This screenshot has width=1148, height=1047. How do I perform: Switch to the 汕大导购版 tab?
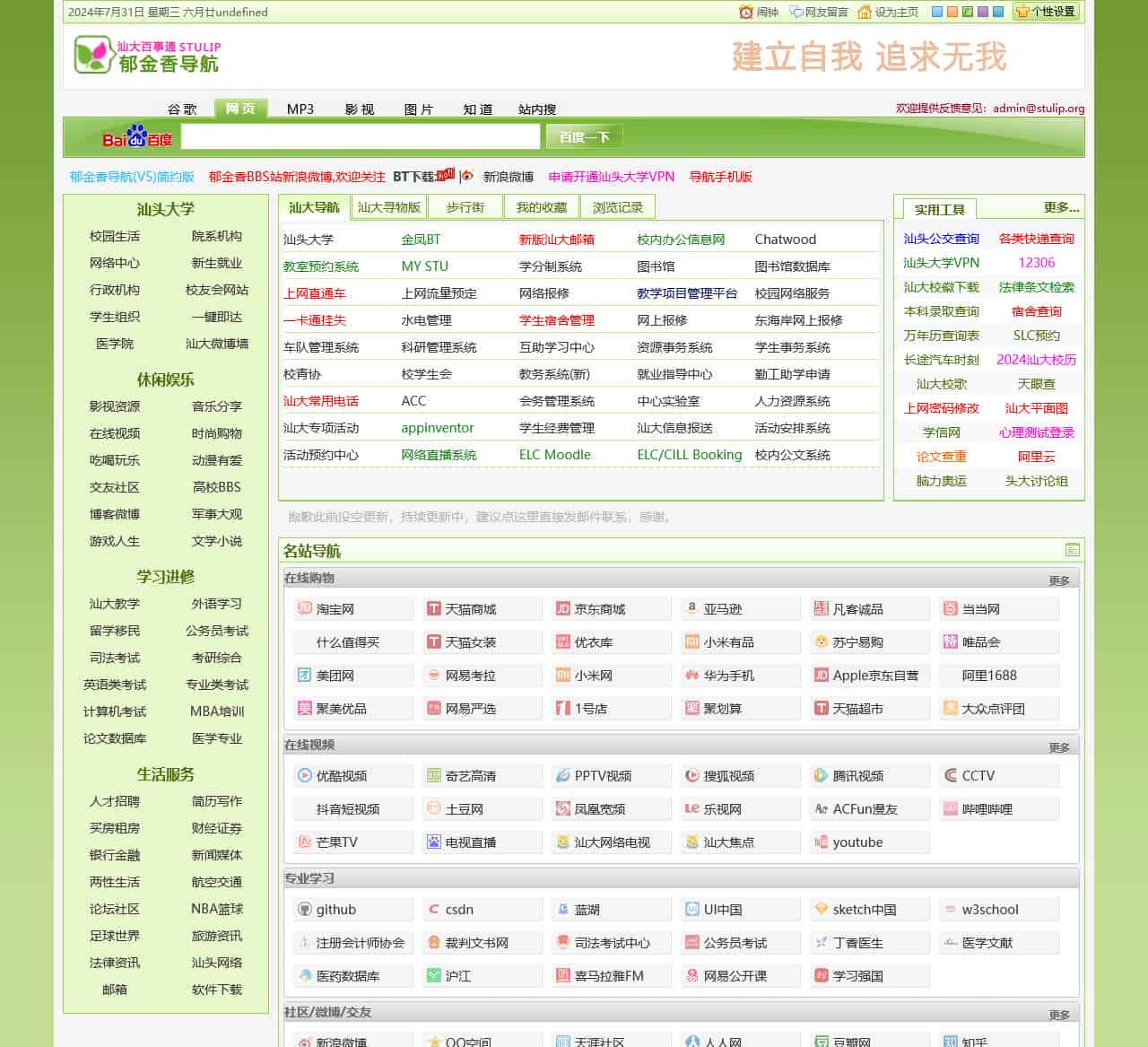coord(387,206)
